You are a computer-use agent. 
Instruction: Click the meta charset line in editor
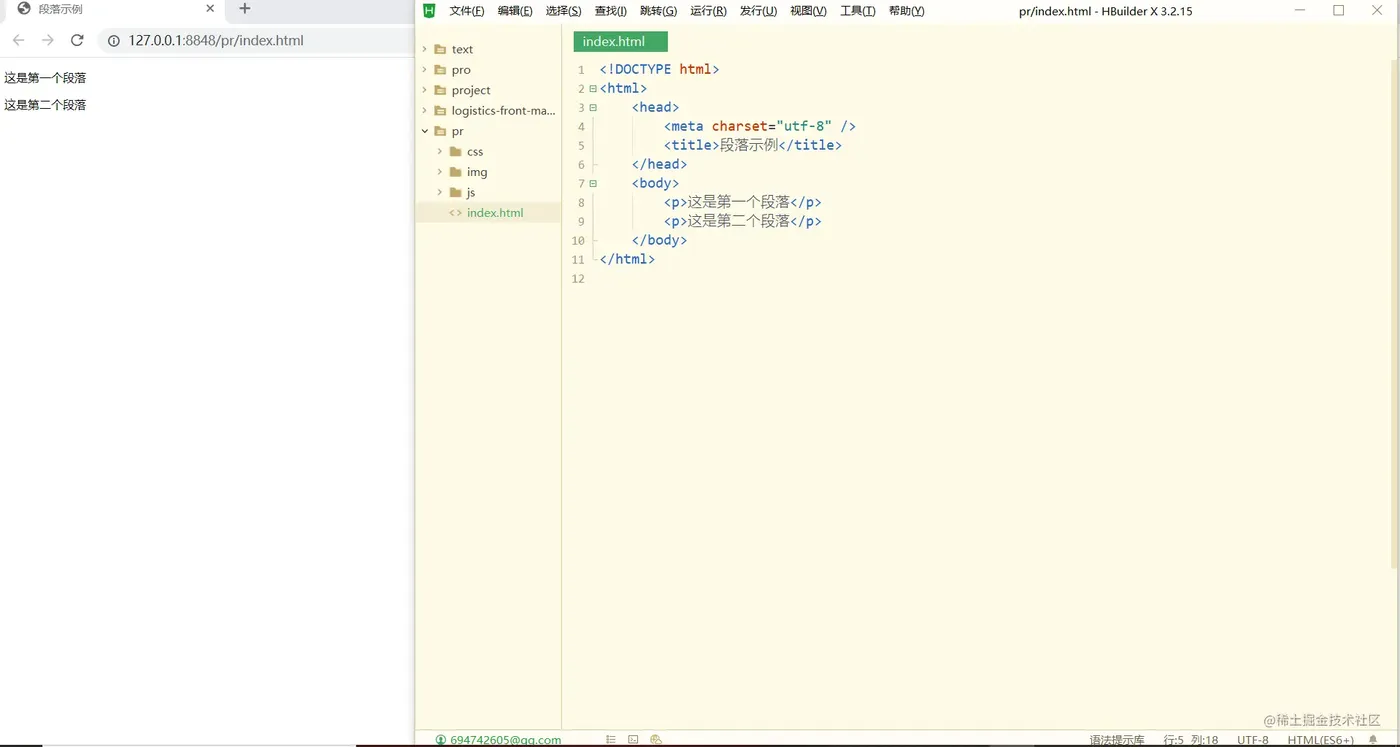pos(760,126)
